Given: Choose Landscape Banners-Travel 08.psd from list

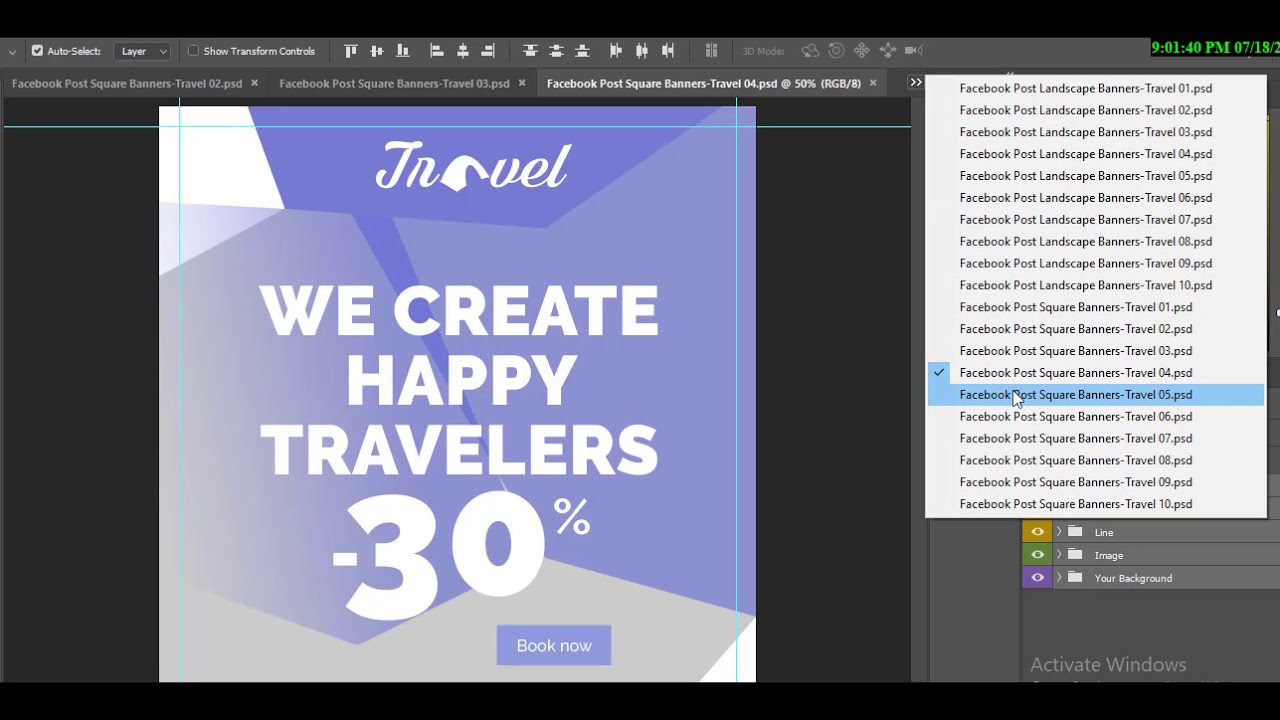Looking at the screenshot, I should (x=1096, y=242).
